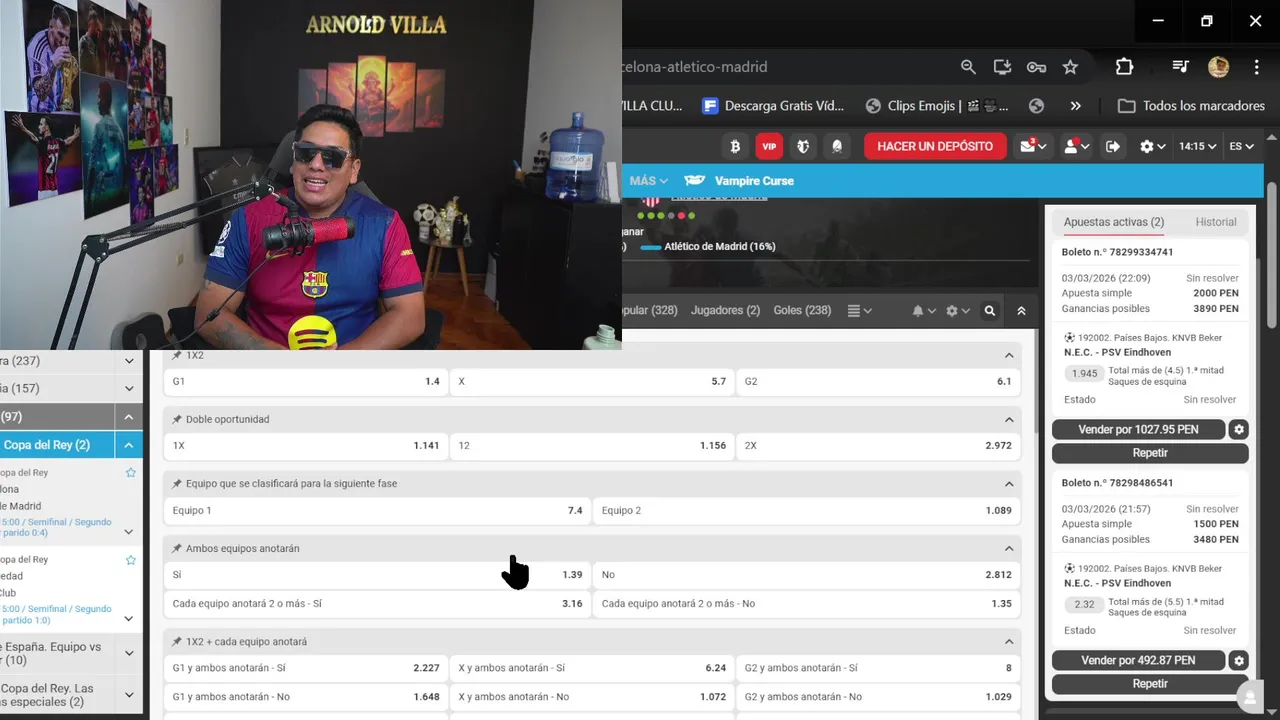Click gear next to Vender por 492.87 PEN
1280x720 pixels.
click(1239, 660)
